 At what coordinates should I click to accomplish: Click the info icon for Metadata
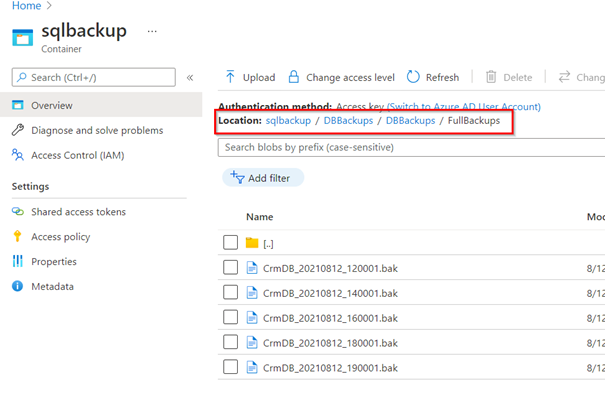17,286
